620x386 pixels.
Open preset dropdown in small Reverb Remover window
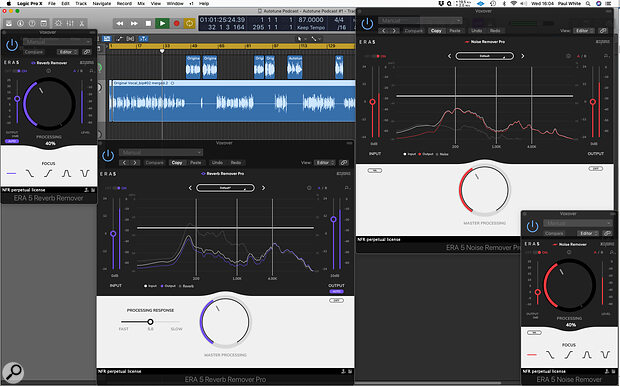click(57, 42)
